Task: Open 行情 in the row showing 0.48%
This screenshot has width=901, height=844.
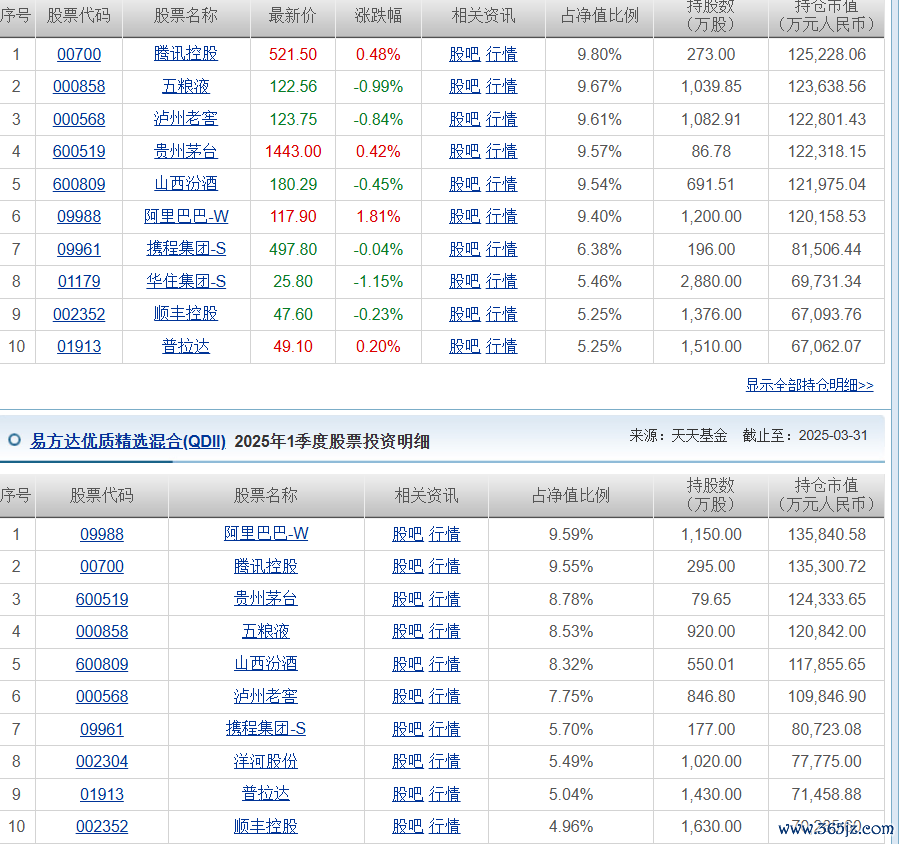Action: click(x=502, y=54)
